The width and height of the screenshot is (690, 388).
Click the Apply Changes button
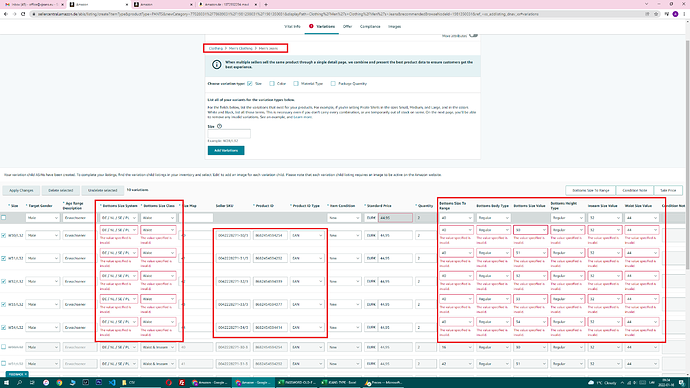21,190
